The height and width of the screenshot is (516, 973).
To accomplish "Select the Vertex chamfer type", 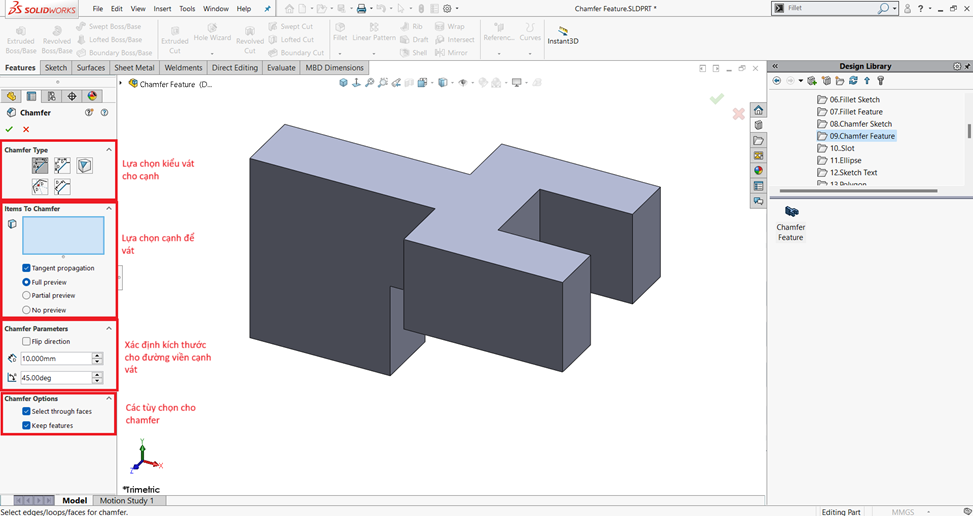I will tap(85, 165).
